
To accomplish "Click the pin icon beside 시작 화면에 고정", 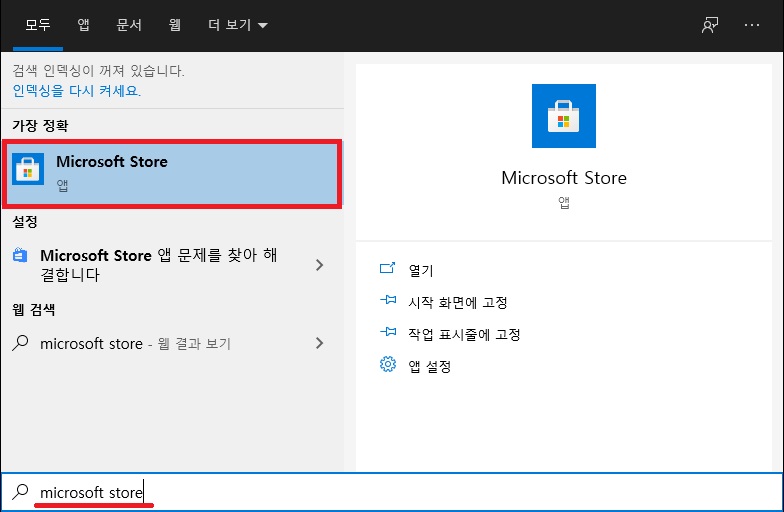I will point(388,300).
